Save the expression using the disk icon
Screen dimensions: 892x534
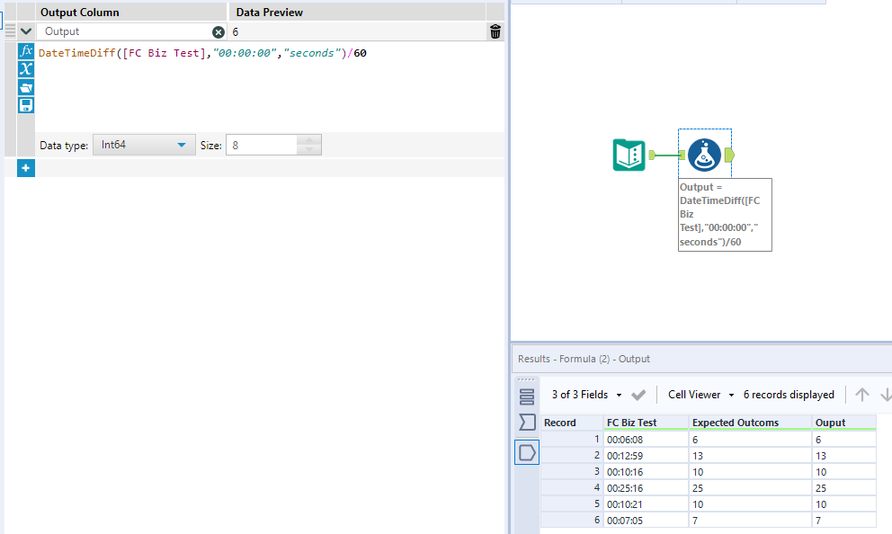(x=26, y=105)
